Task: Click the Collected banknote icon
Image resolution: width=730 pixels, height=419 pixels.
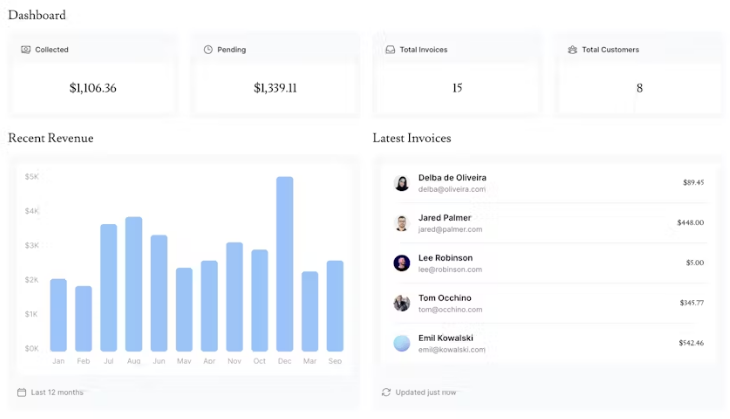Action: [25, 49]
